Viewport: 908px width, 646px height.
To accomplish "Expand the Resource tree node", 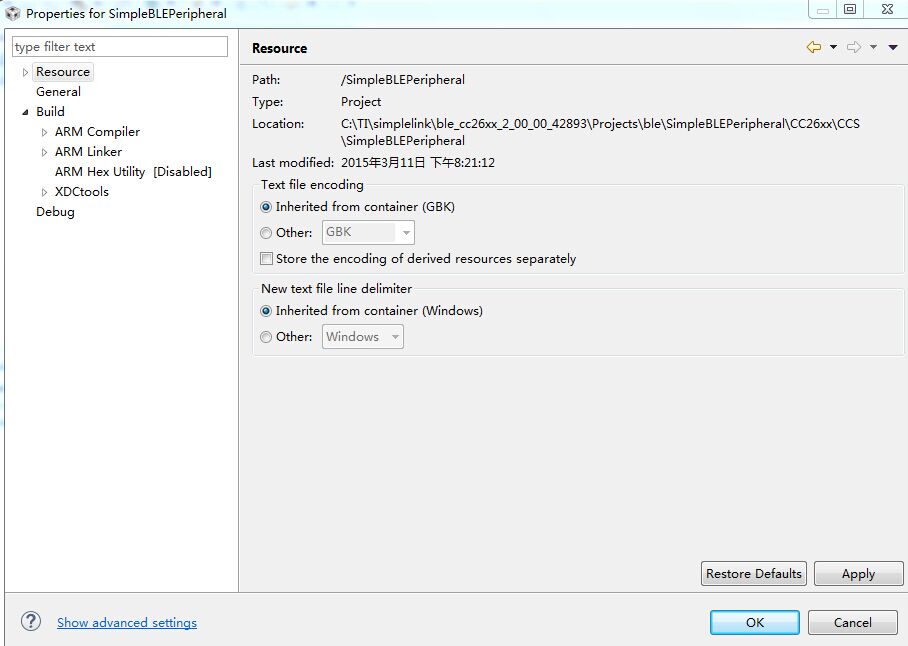I will coord(26,72).
